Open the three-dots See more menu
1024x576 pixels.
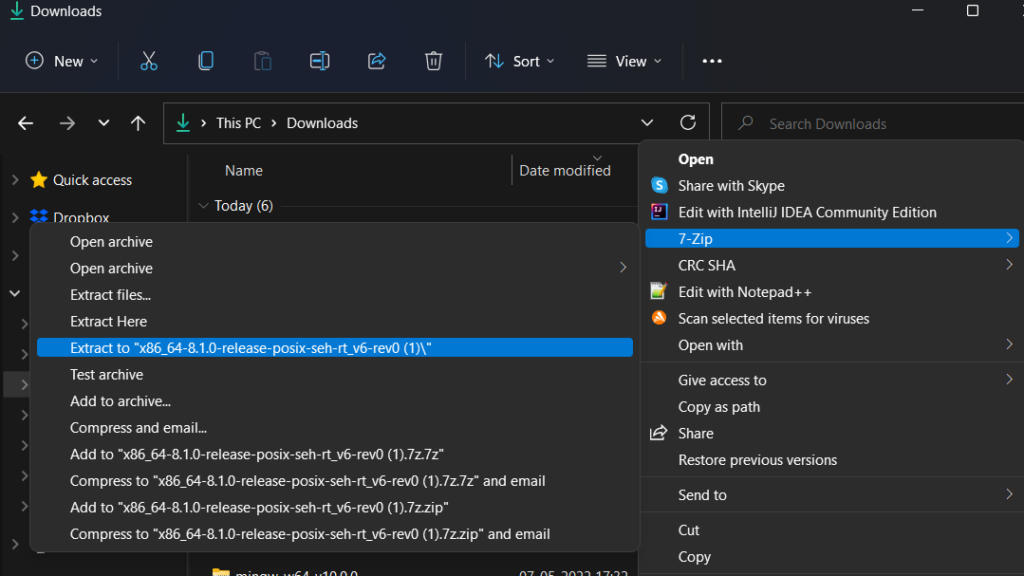(712, 61)
